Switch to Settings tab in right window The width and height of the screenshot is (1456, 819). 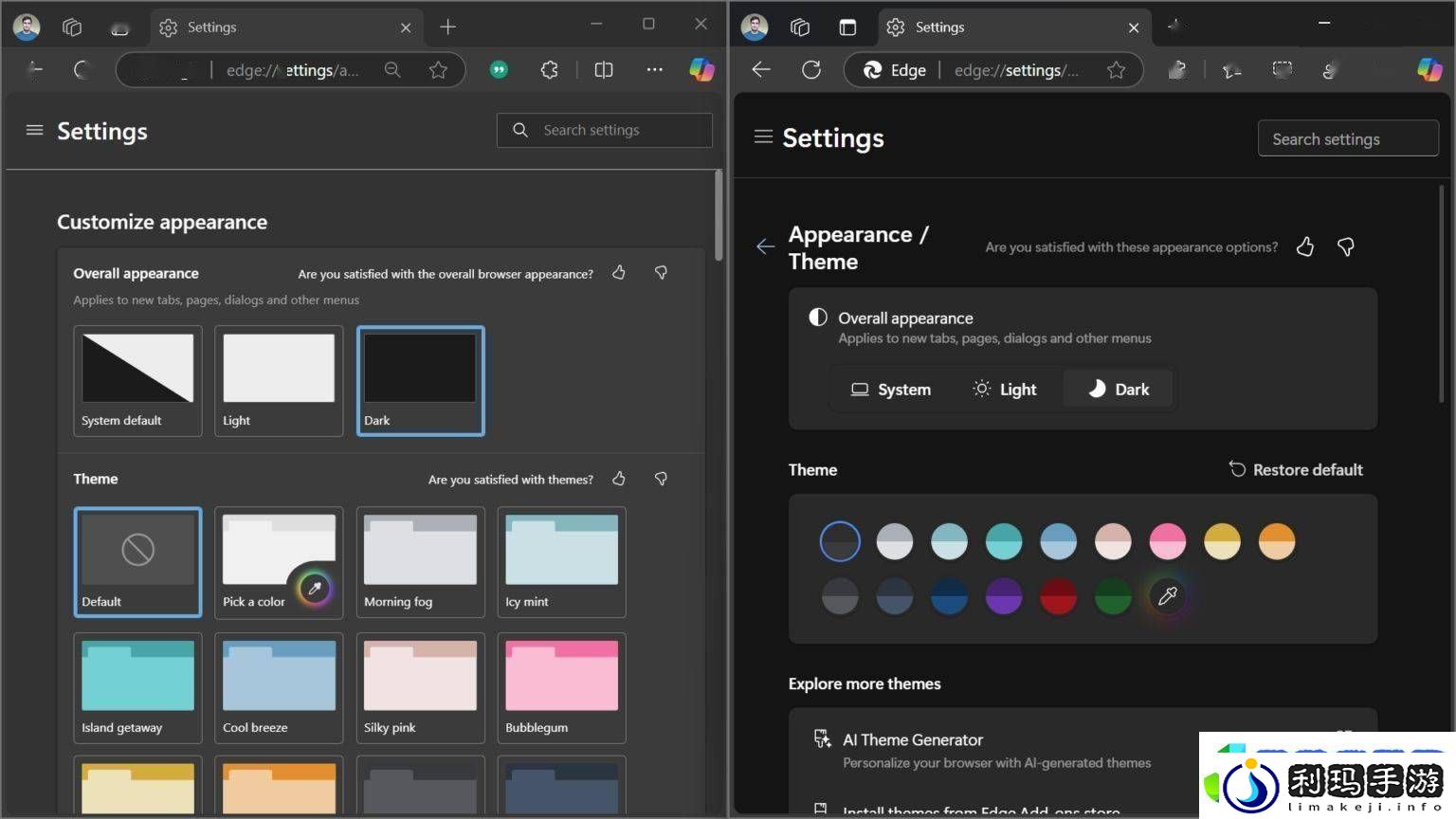click(1014, 27)
